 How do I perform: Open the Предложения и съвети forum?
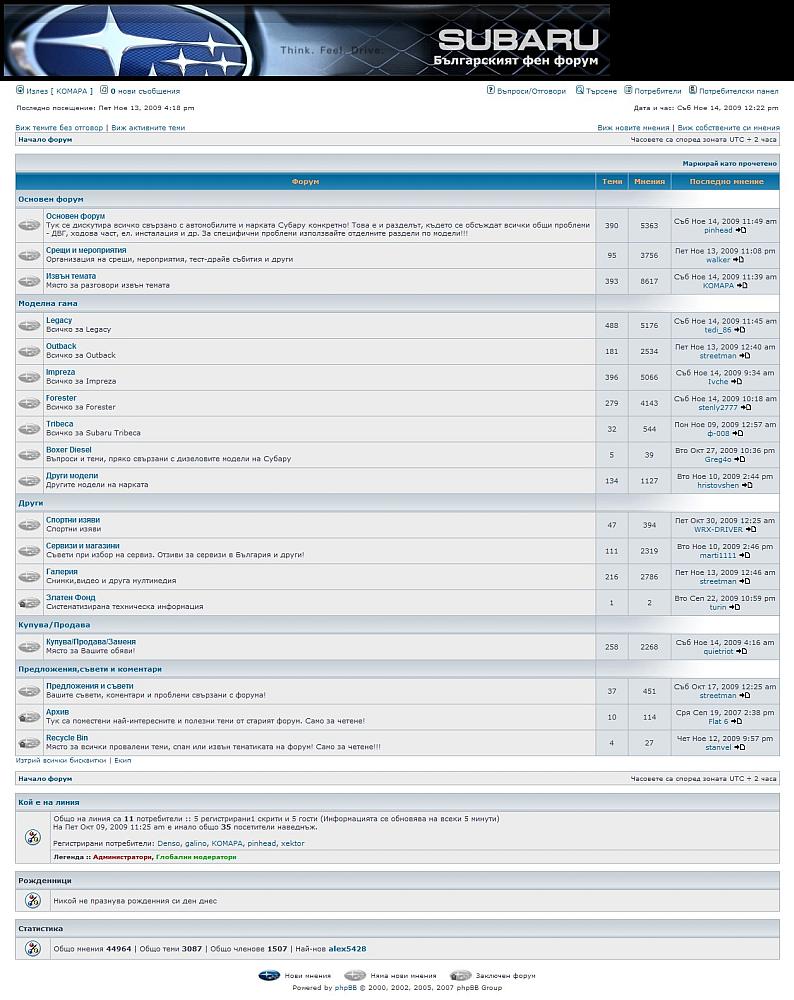pos(90,686)
